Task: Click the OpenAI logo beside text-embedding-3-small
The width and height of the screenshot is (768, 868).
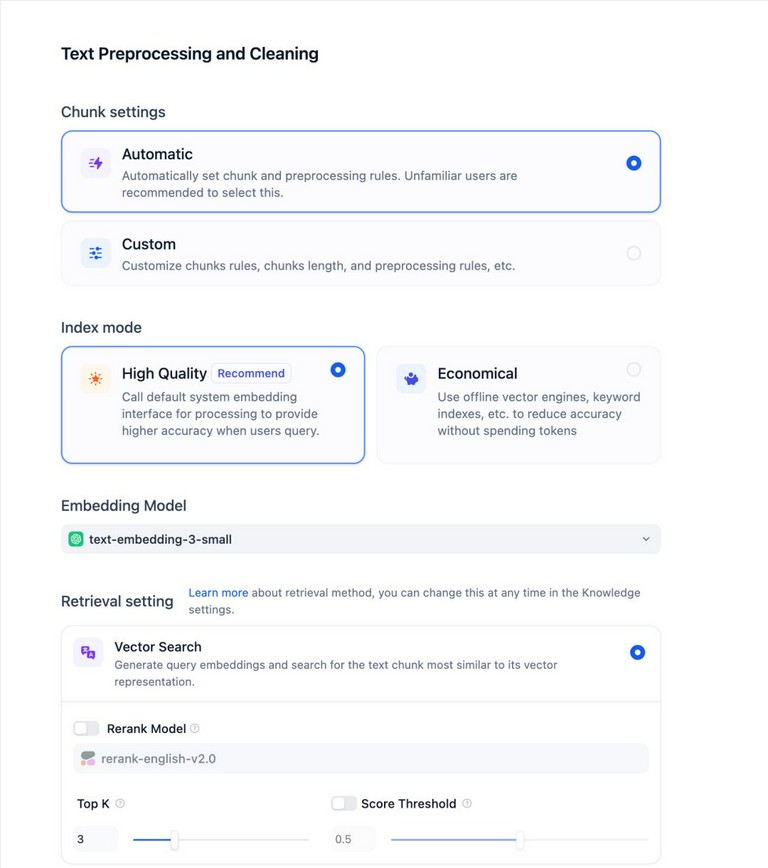Action: (x=76, y=539)
